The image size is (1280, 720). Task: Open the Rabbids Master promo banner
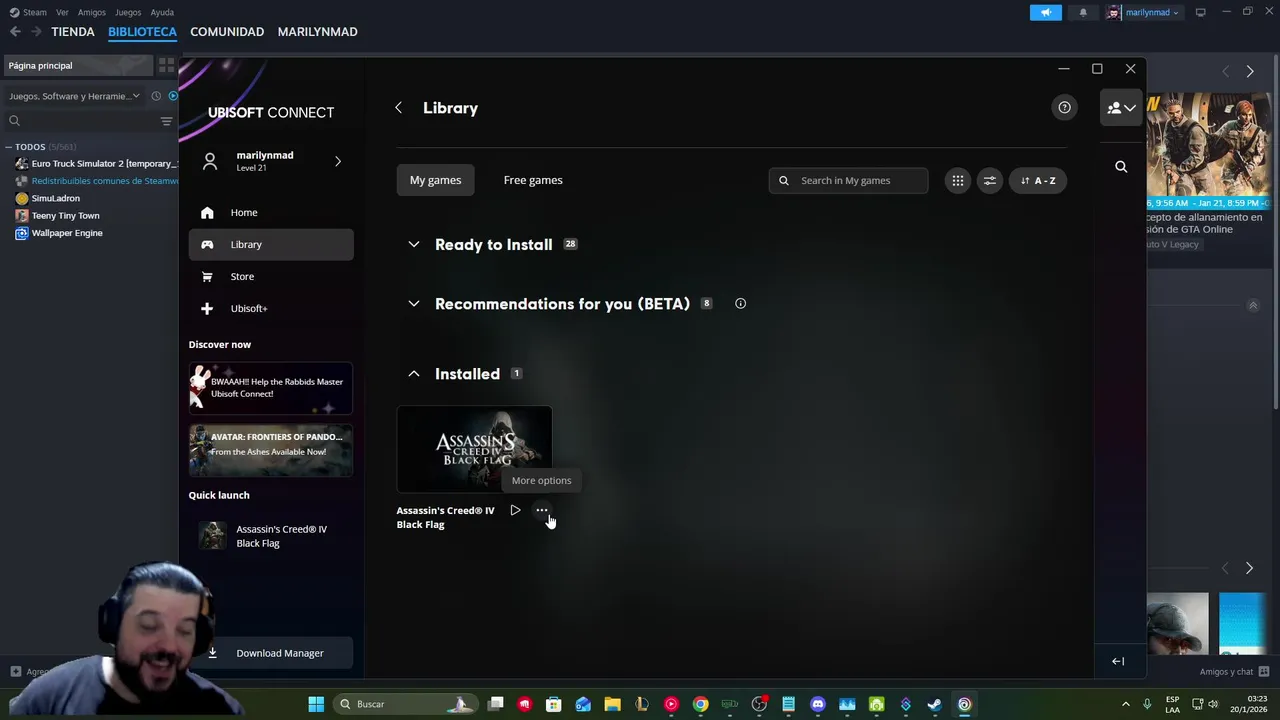(x=271, y=388)
